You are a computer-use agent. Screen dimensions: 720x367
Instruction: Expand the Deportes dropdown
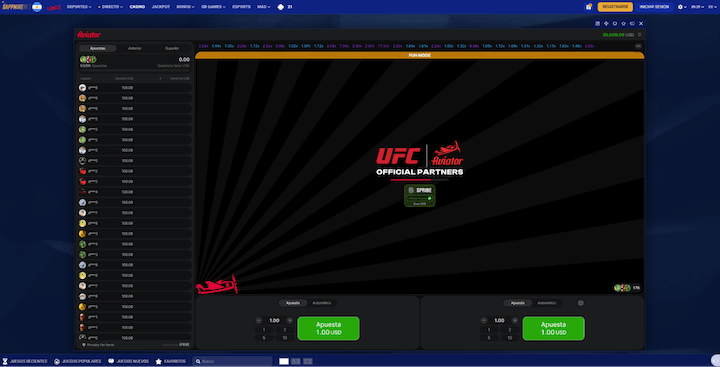(x=79, y=7)
